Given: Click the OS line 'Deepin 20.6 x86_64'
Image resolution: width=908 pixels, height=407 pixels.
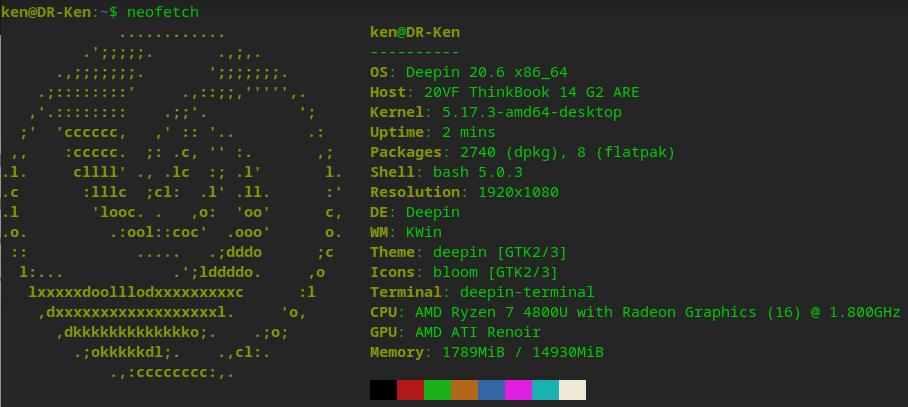Looking at the screenshot, I should coord(469,72).
